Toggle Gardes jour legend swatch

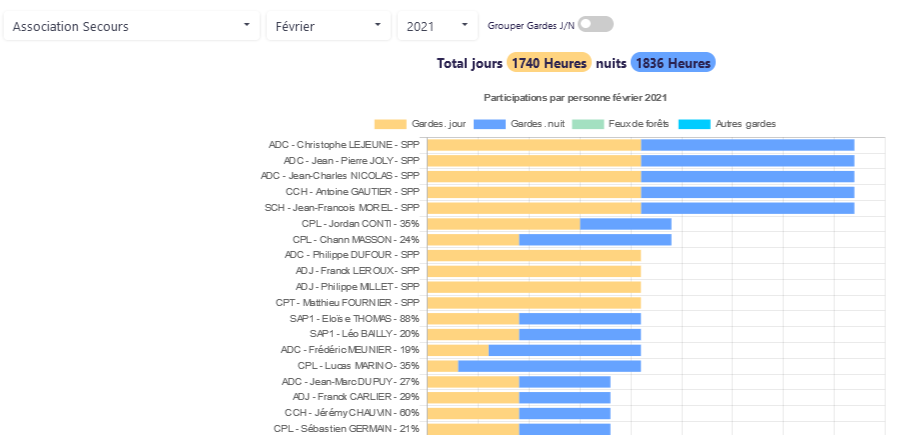coord(390,124)
